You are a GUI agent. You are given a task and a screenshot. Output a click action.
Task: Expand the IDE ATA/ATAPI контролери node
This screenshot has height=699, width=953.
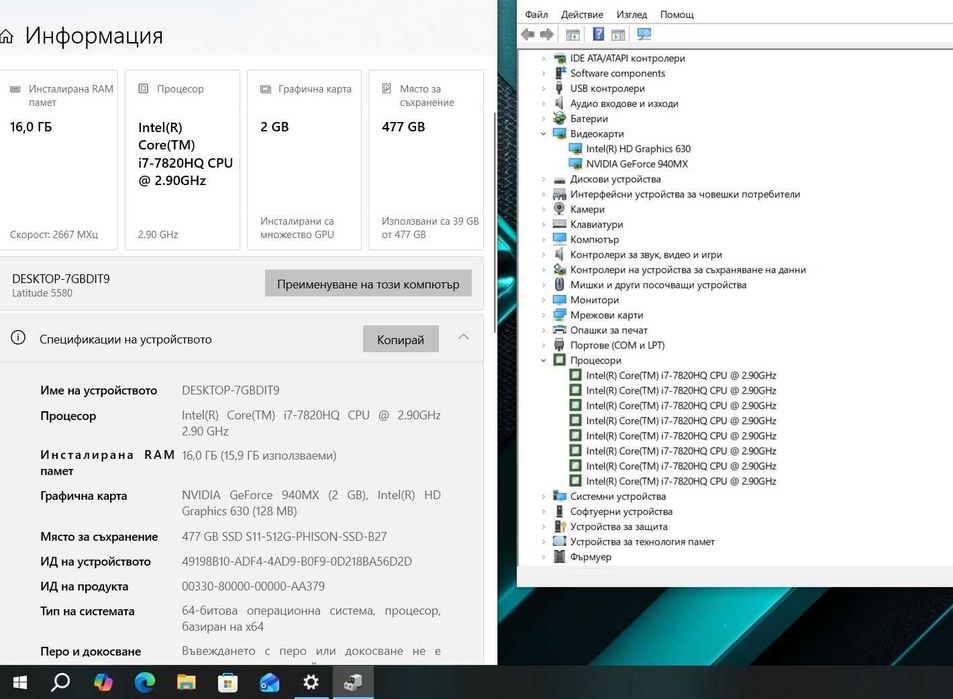click(x=543, y=58)
